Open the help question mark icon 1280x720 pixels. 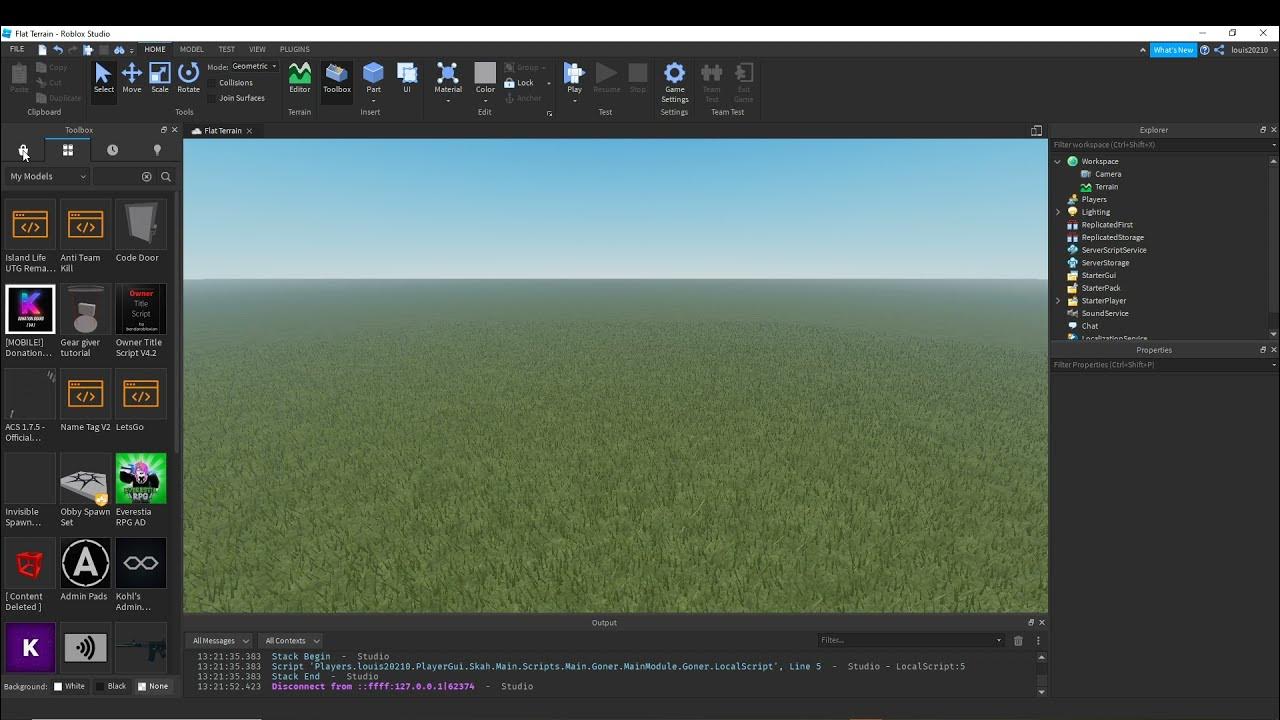coord(1205,49)
